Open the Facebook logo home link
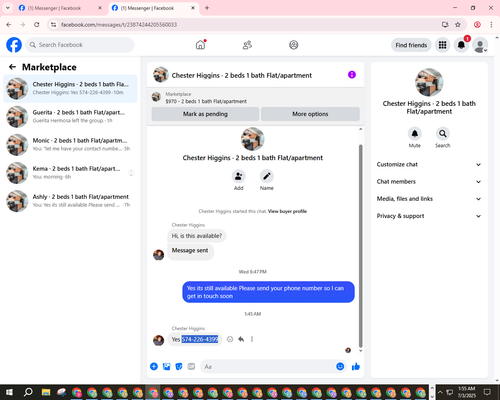 pos(14,45)
